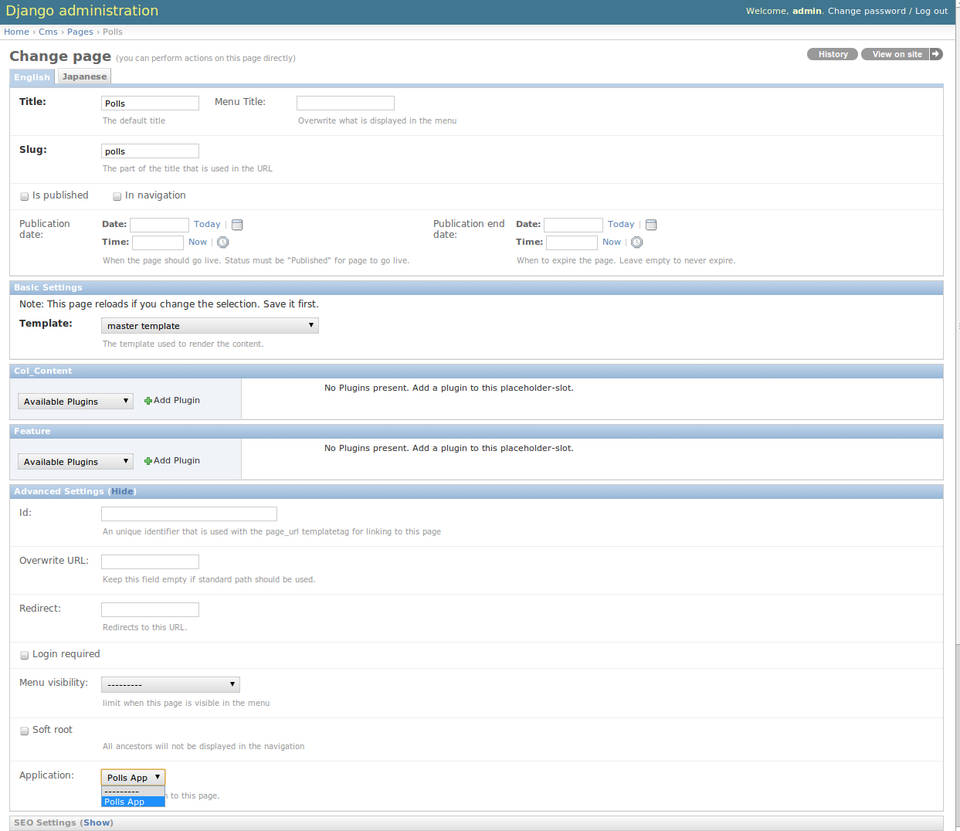Image resolution: width=960 pixels, height=831 pixels.
Task: Click the arrow icon on View on site
Action: (936, 54)
